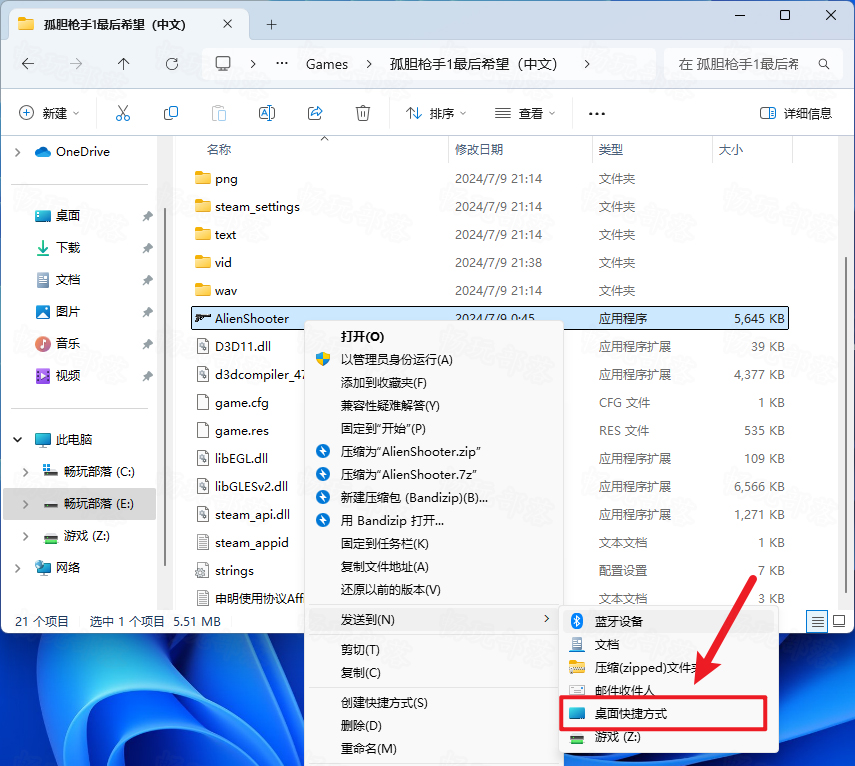
Task: Expand the OneDrive tree node
Action: pyautogui.click(x=17, y=152)
